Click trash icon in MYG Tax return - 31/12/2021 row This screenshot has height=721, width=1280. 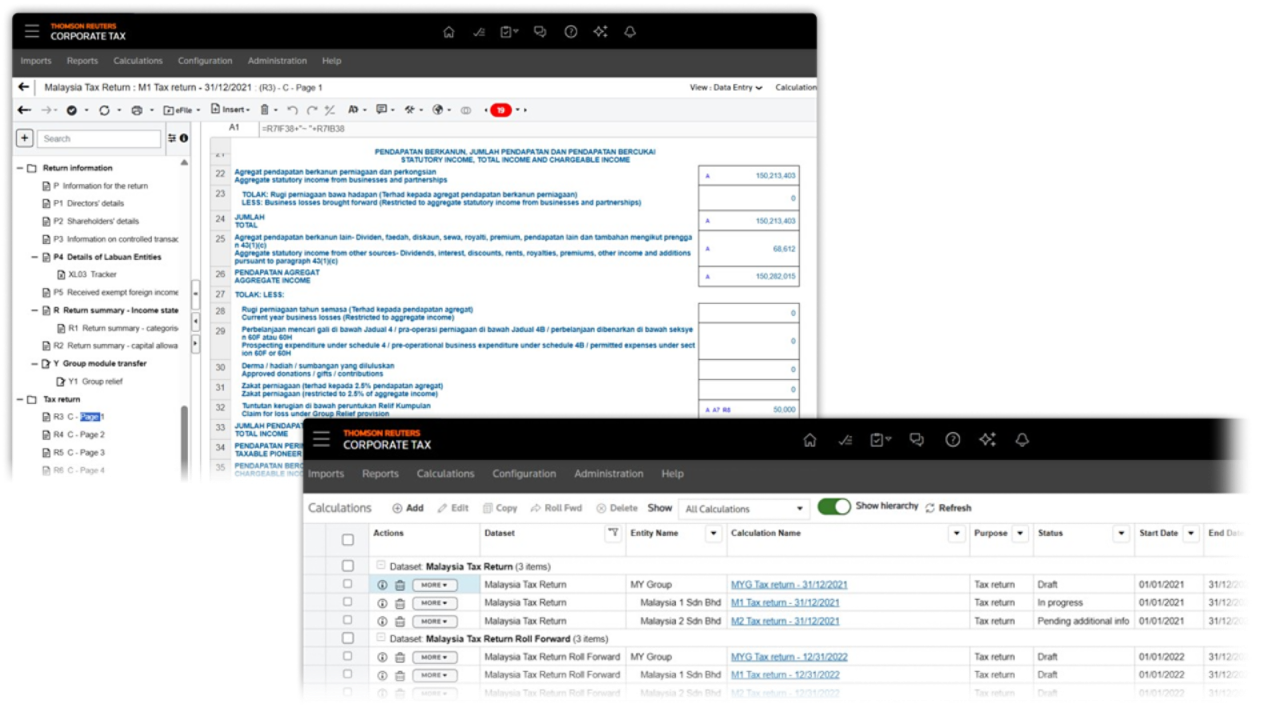click(400, 585)
